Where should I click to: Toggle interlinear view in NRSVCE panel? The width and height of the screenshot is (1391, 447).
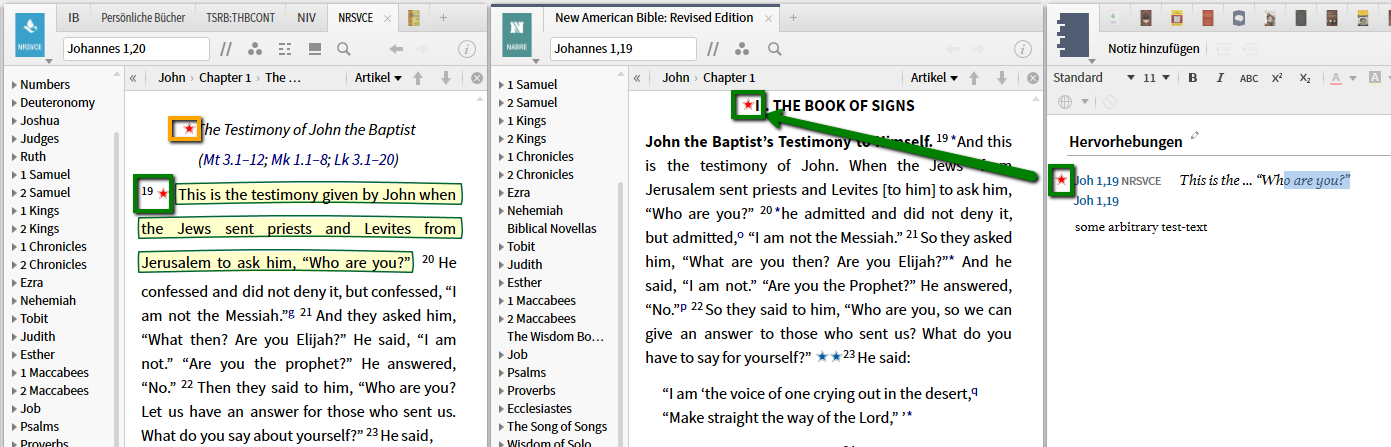285,49
